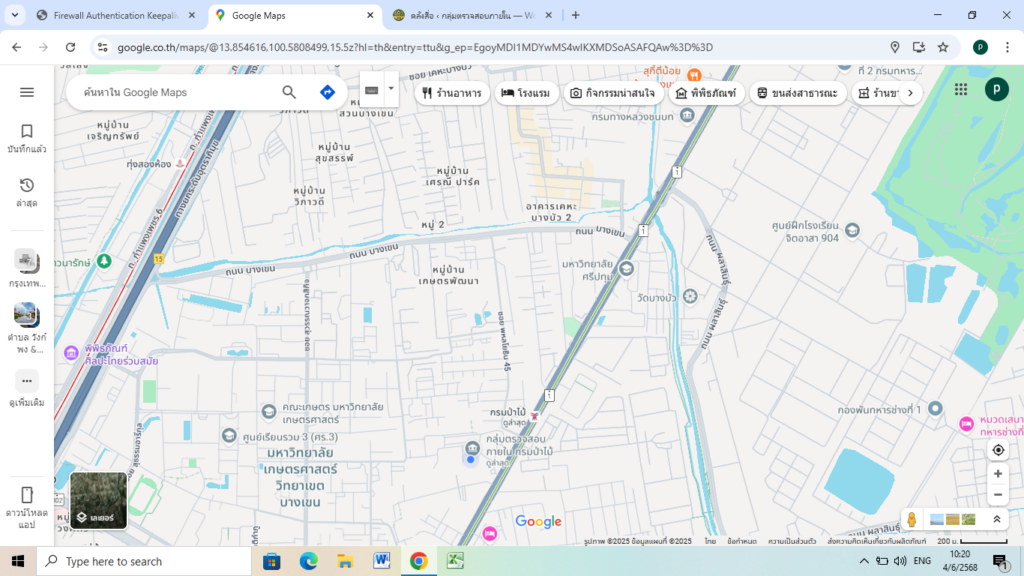Select the ขนส่งสาธารณะ transit chip

click(x=798, y=93)
